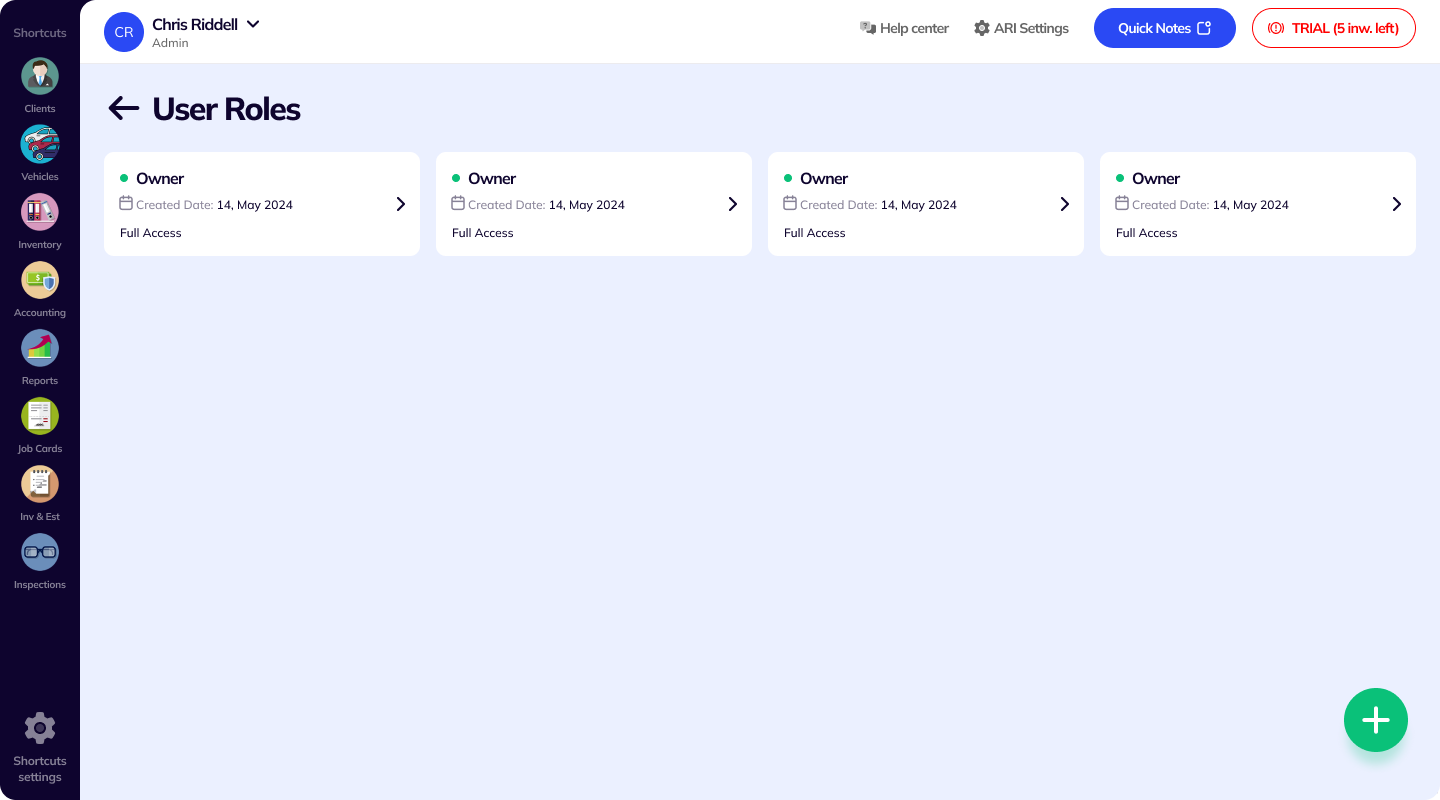The image size is (1440, 800).
Task: Open the Clients shortcut icon
Action: coord(40,77)
